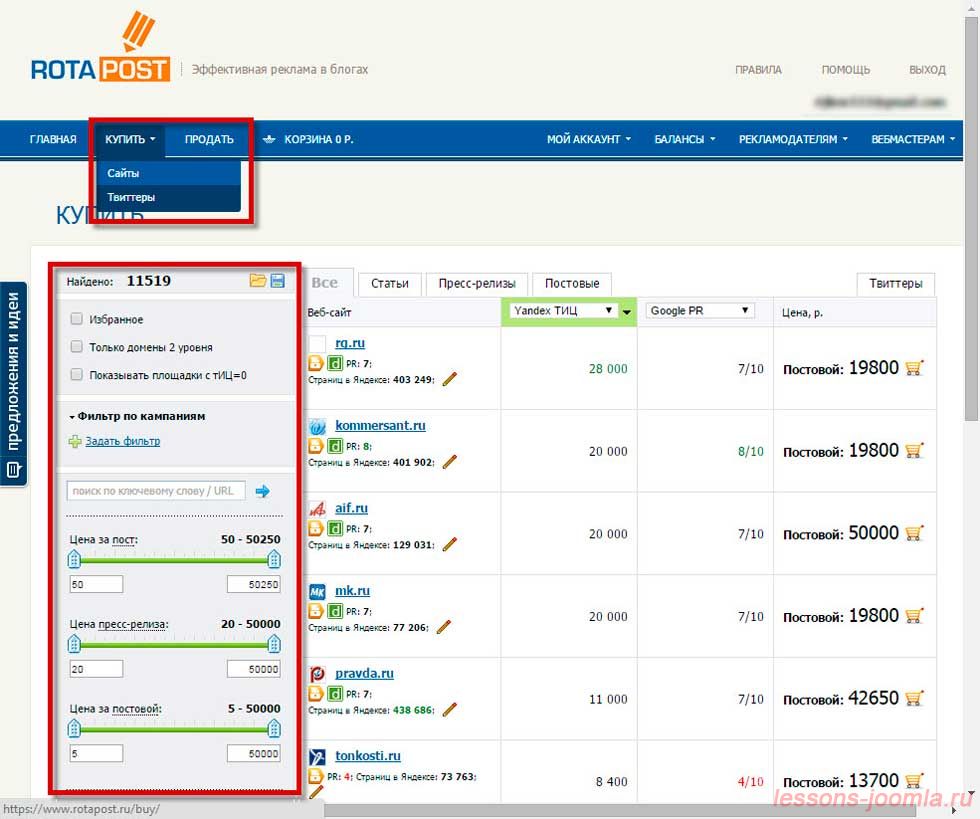Click the green d icon under mk.ru
The height and width of the screenshot is (819, 980).
click(x=335, y=611)
